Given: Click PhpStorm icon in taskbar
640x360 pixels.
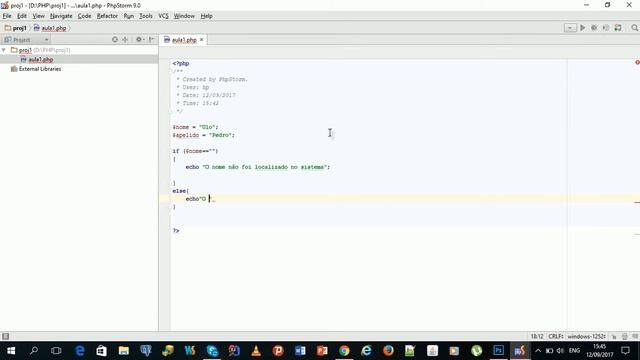Looking at the screenshot, I should 520,351.
